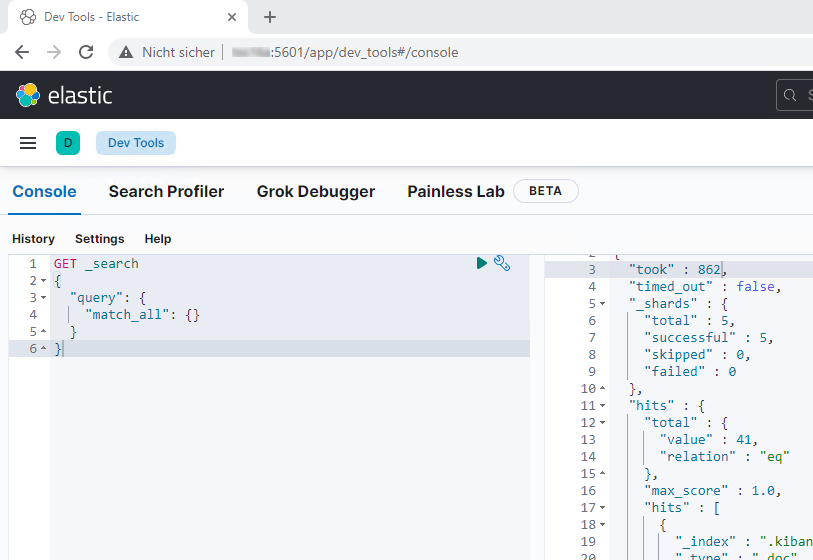Open the hamburger navigation menu
This screenshot has width=813, height=560.
[28, 143]
